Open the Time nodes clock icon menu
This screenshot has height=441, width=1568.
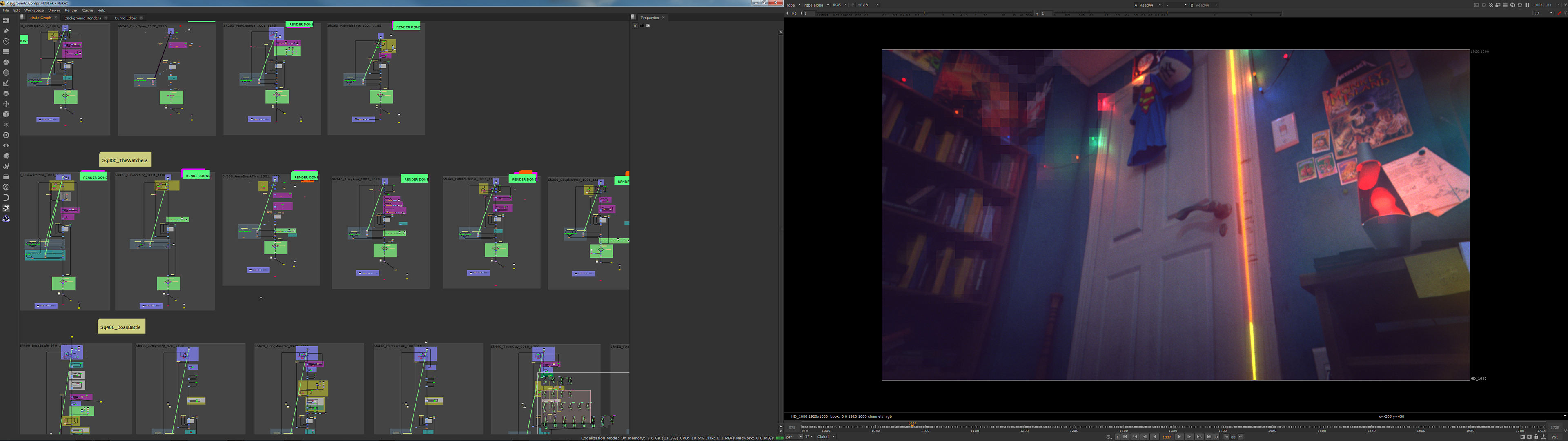click(6, 41)
